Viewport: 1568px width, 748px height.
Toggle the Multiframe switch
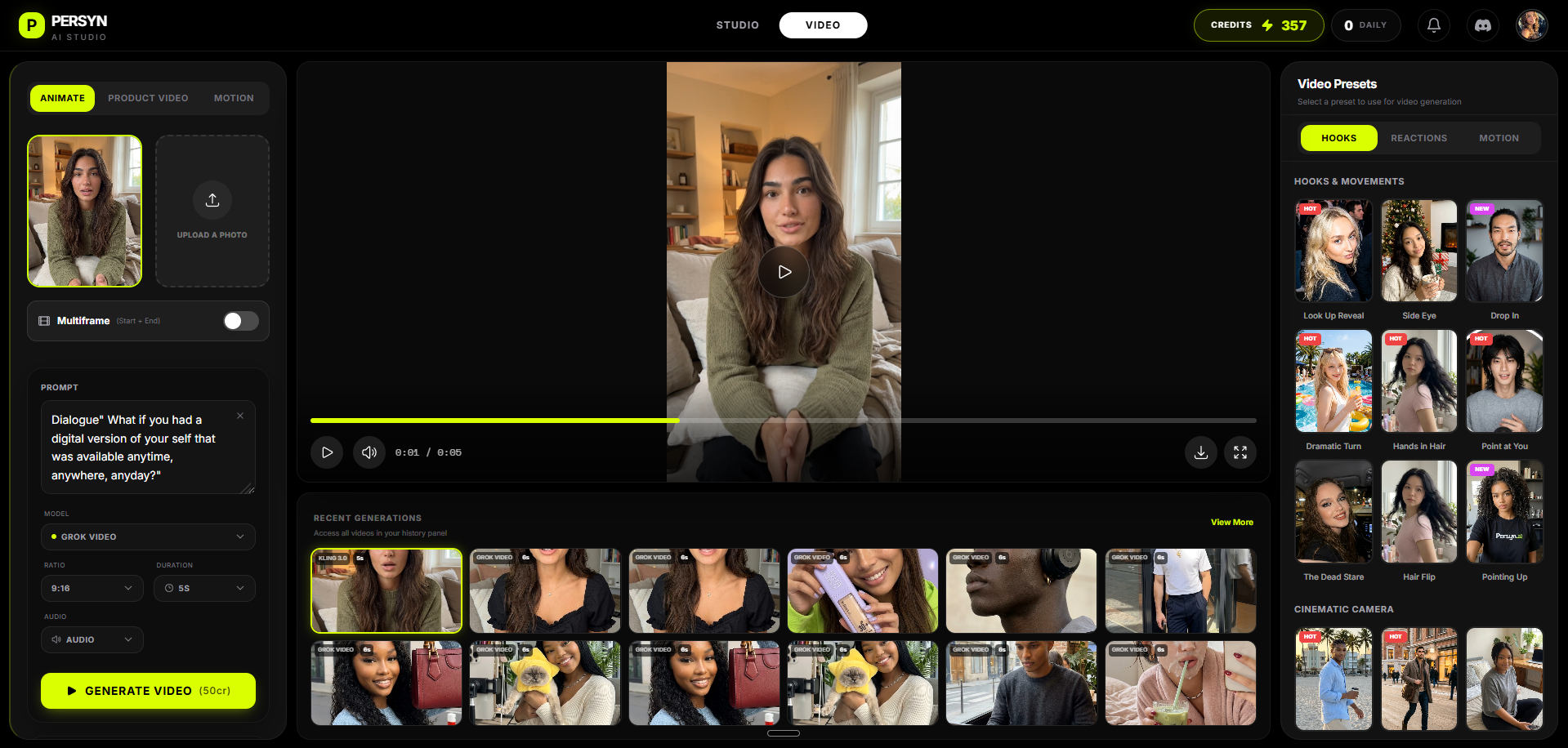coord(241,321)
